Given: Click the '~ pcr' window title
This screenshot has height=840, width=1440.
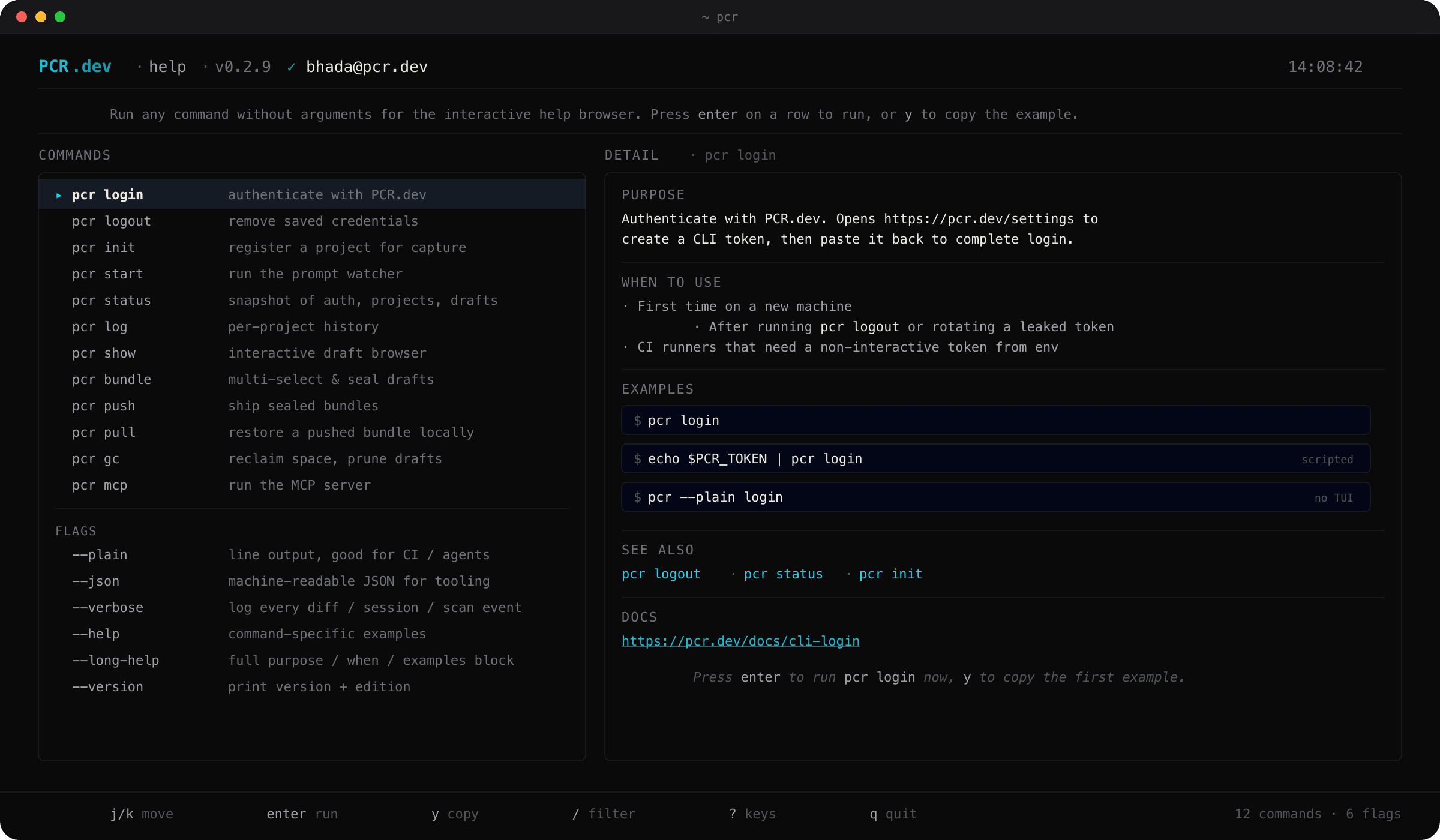Looking at the screenshot, I should (720, 17).
